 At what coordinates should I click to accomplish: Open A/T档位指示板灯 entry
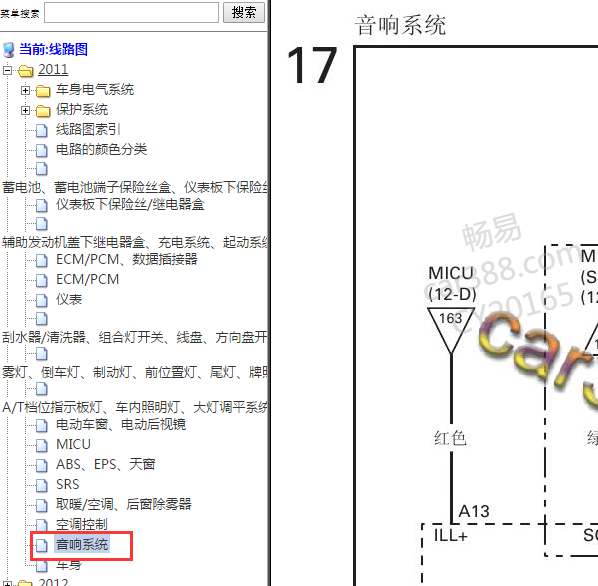(135, 407)
